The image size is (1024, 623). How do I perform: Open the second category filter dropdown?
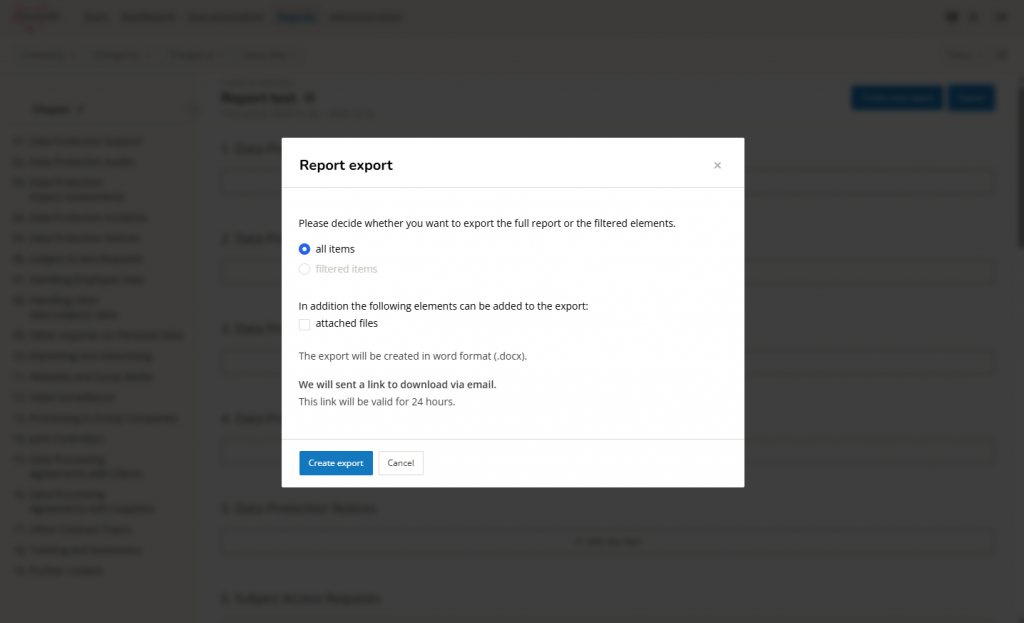point(119,55)
